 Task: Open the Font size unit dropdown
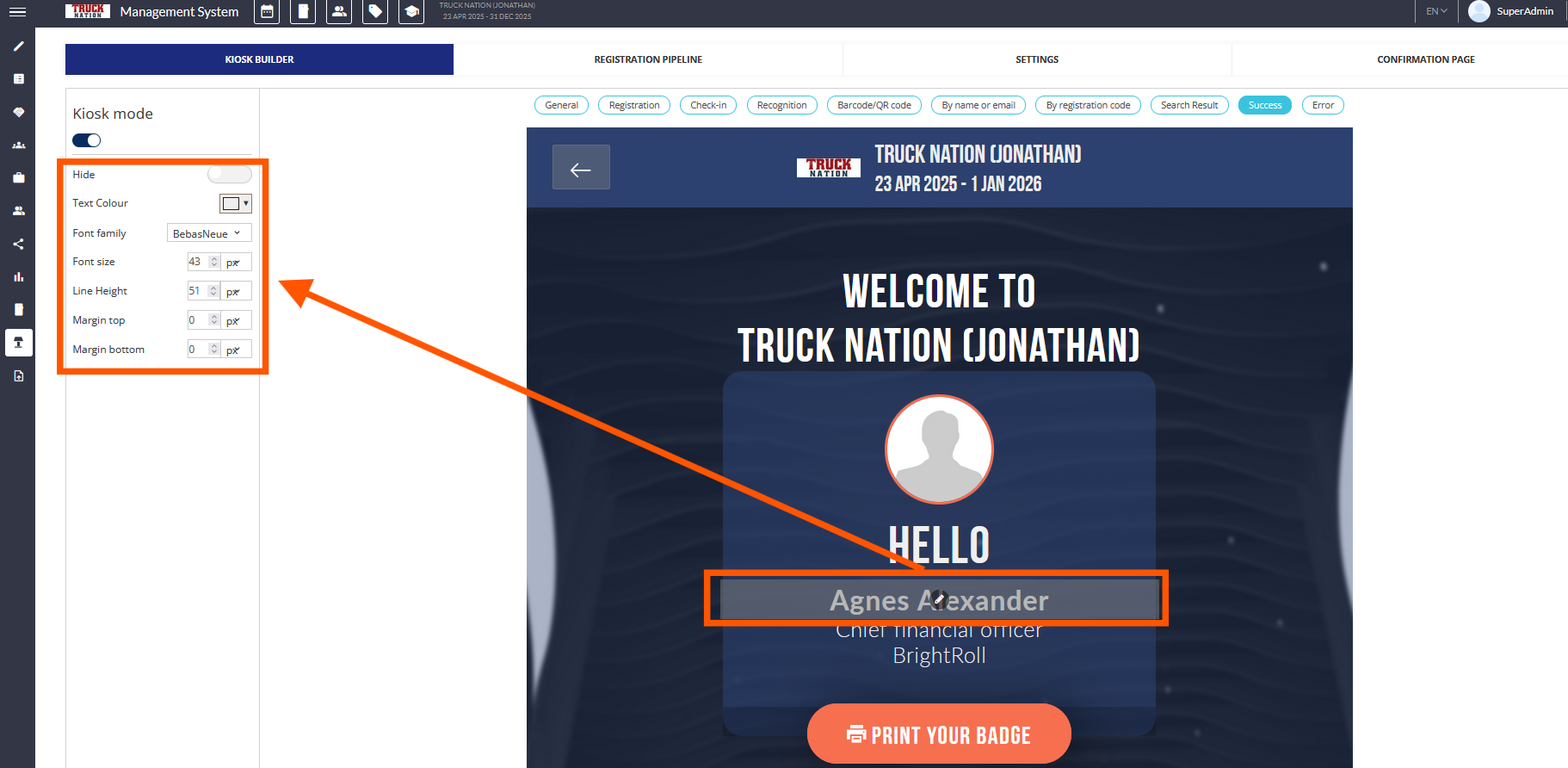coord(236,263)
